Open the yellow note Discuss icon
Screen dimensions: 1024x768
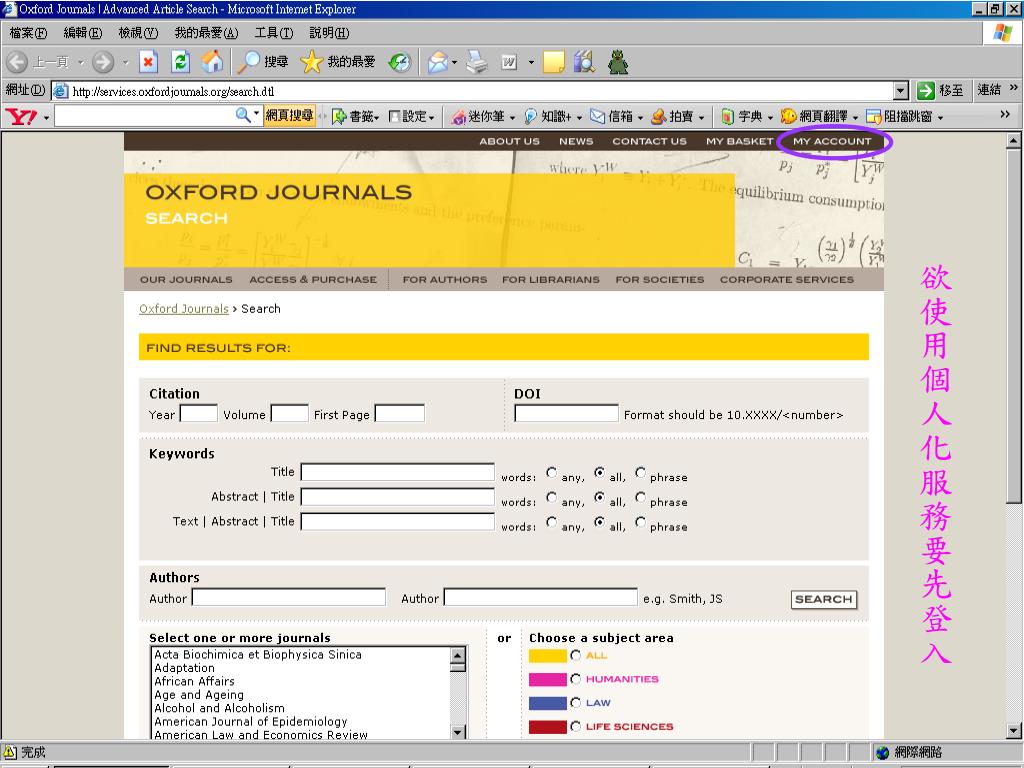click(x=553, y=62)
